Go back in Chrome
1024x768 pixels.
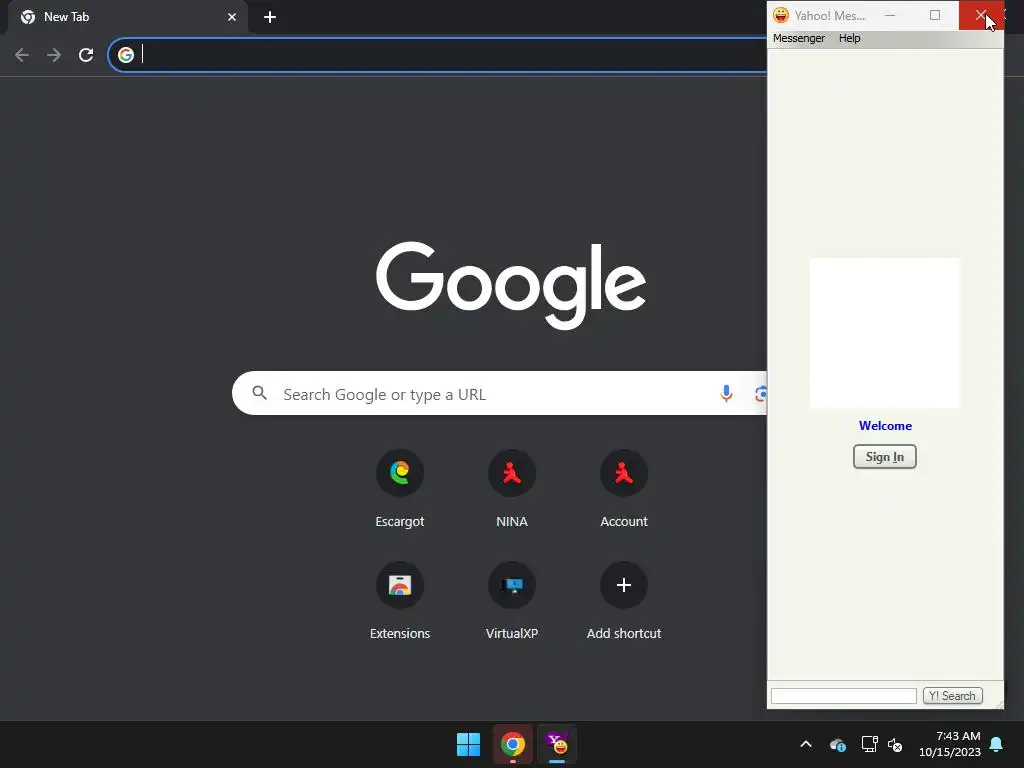pyautogui.click(x=22, y=55)
